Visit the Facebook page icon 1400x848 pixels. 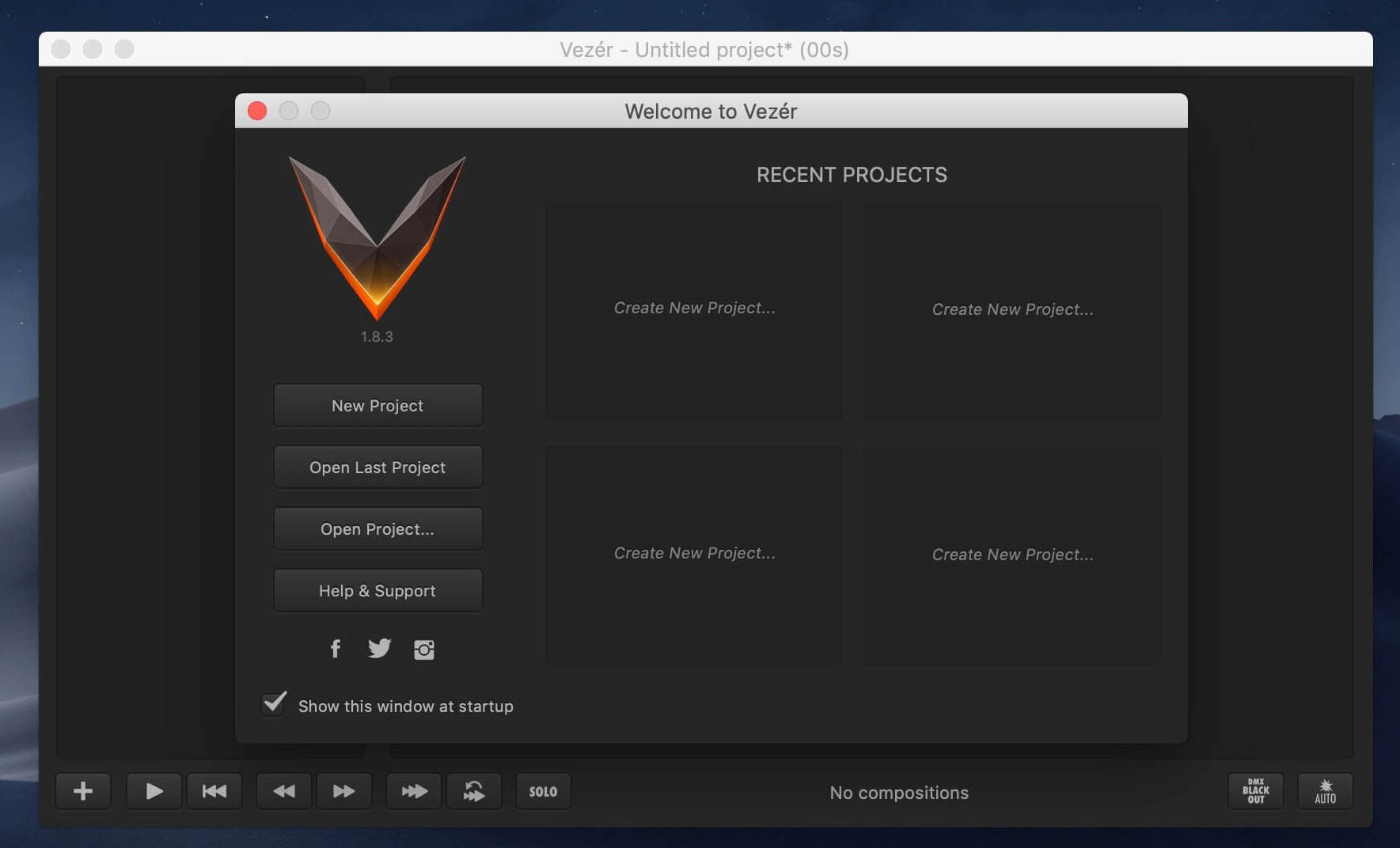click(336, 649)
